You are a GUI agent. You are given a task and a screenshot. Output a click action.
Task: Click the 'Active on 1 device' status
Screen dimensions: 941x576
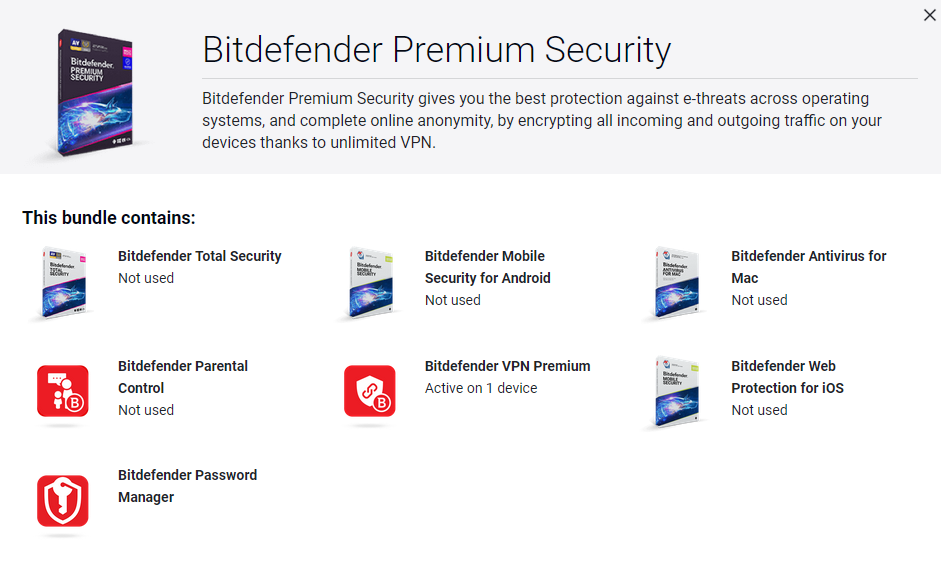(x=481, y=388)
